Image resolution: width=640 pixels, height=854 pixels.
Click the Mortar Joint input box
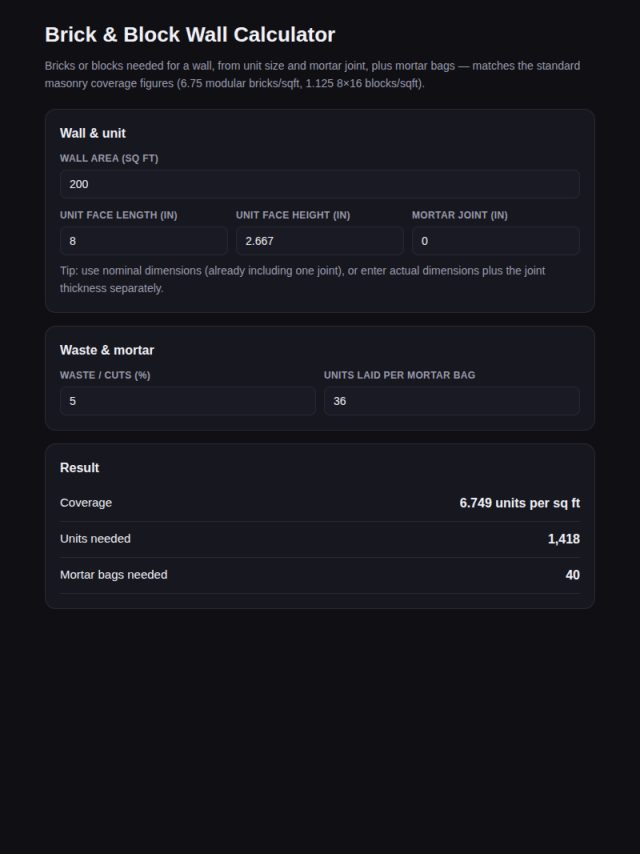tap(496, 241)
